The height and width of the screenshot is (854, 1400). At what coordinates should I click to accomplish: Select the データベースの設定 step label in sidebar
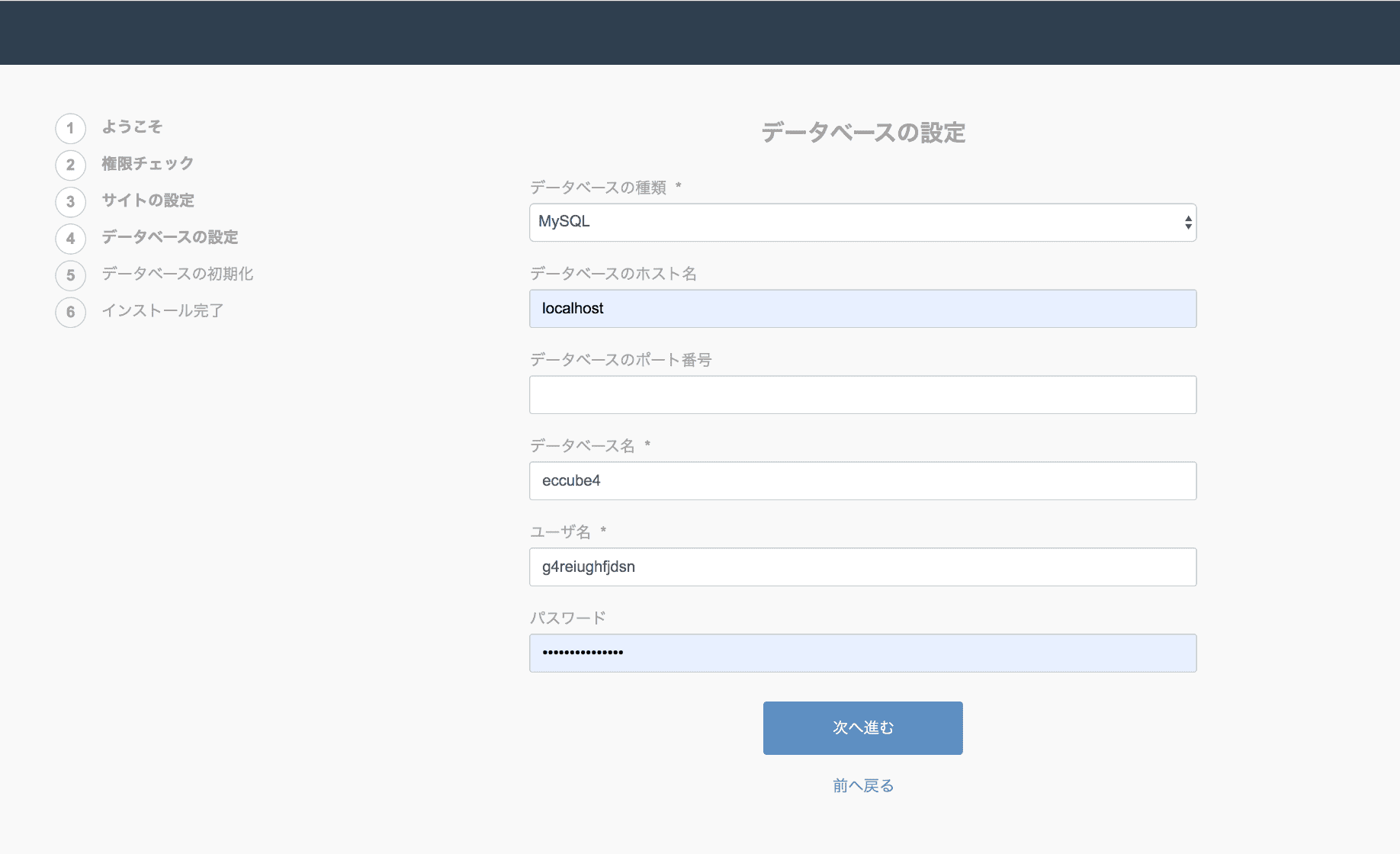click(170, 237)
